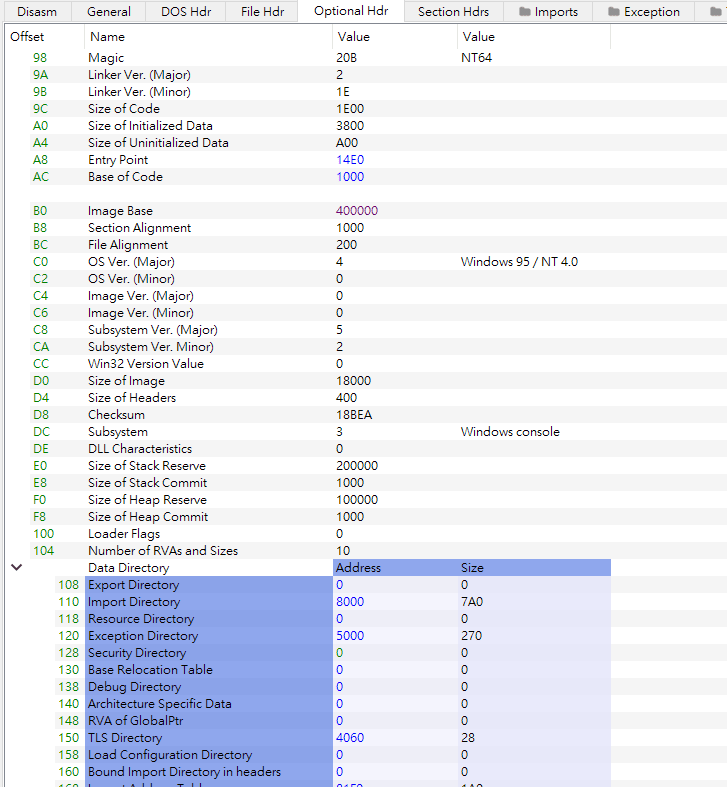Select the Checksum value 18BEA

354,415
